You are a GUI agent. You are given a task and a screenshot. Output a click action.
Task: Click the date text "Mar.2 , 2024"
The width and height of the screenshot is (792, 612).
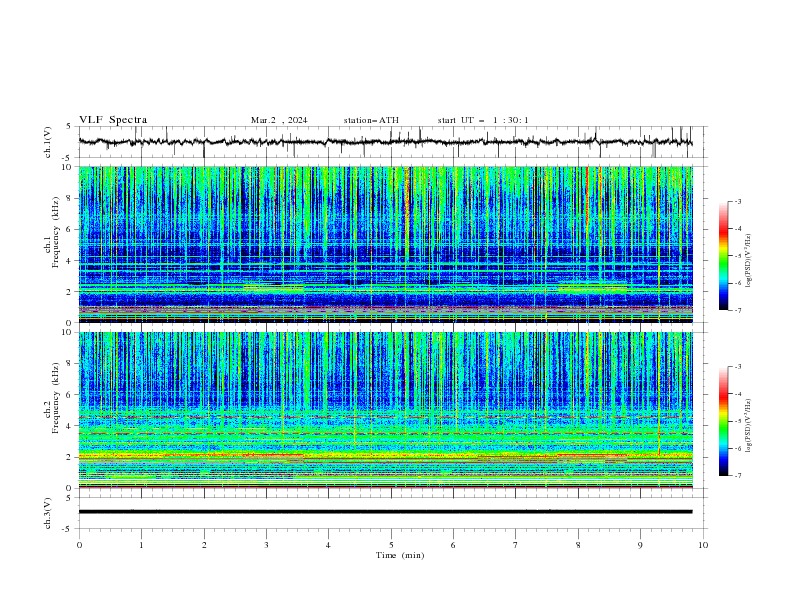point(279,120)
